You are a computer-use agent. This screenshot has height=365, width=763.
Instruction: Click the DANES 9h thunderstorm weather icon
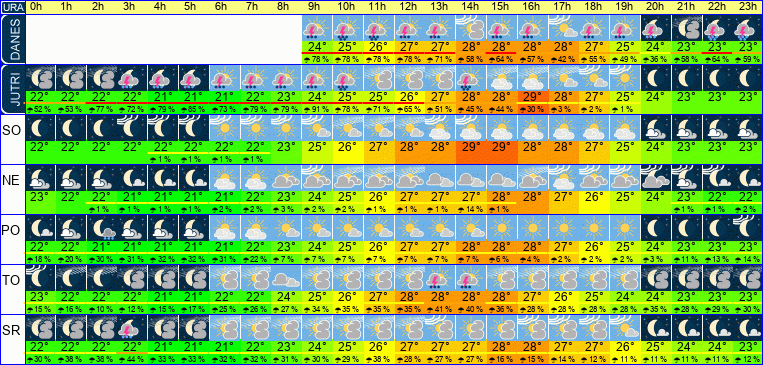point(317,28)
